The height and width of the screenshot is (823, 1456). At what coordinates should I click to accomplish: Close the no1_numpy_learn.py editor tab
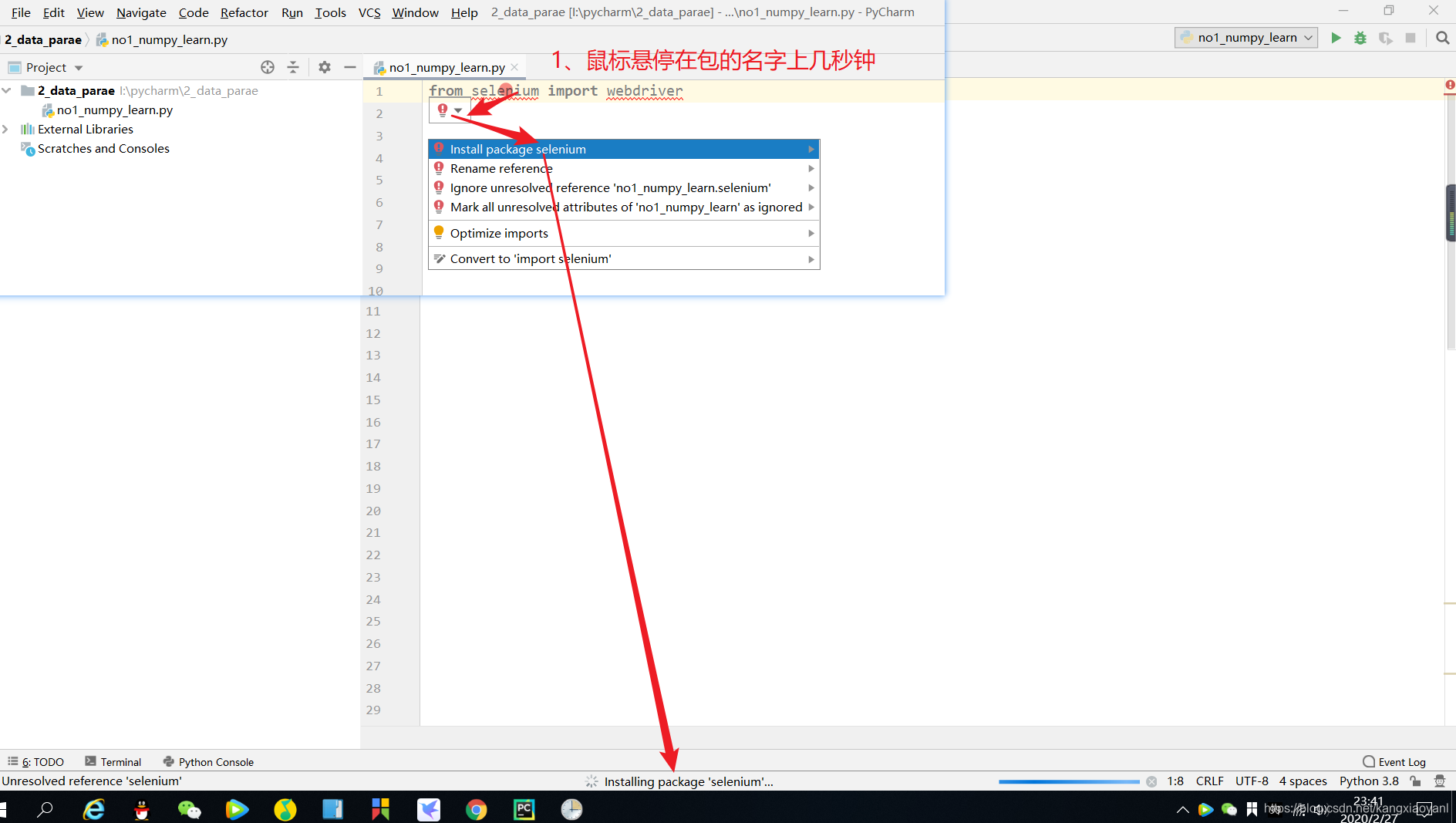(x=515, y=67)
